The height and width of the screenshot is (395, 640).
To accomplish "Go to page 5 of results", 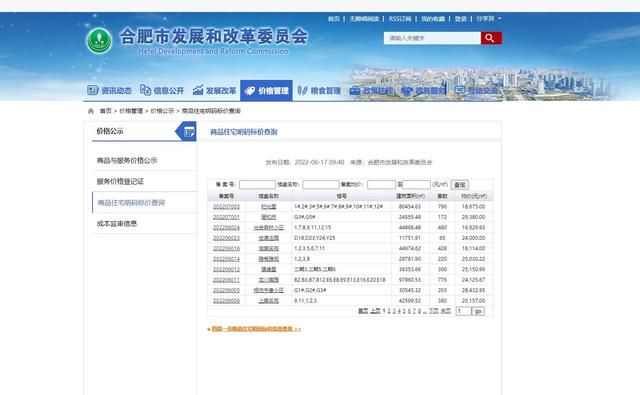I will [404, 311].
